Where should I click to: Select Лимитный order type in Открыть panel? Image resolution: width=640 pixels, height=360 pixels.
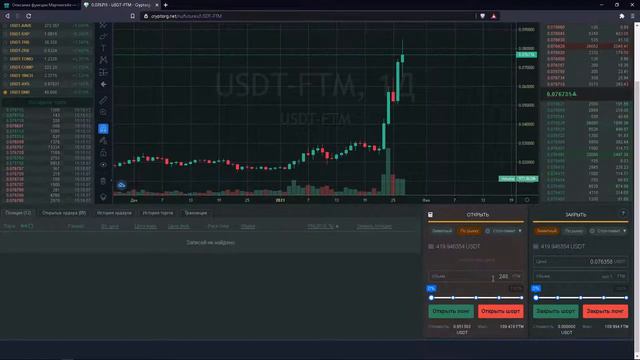click(442, 231)
